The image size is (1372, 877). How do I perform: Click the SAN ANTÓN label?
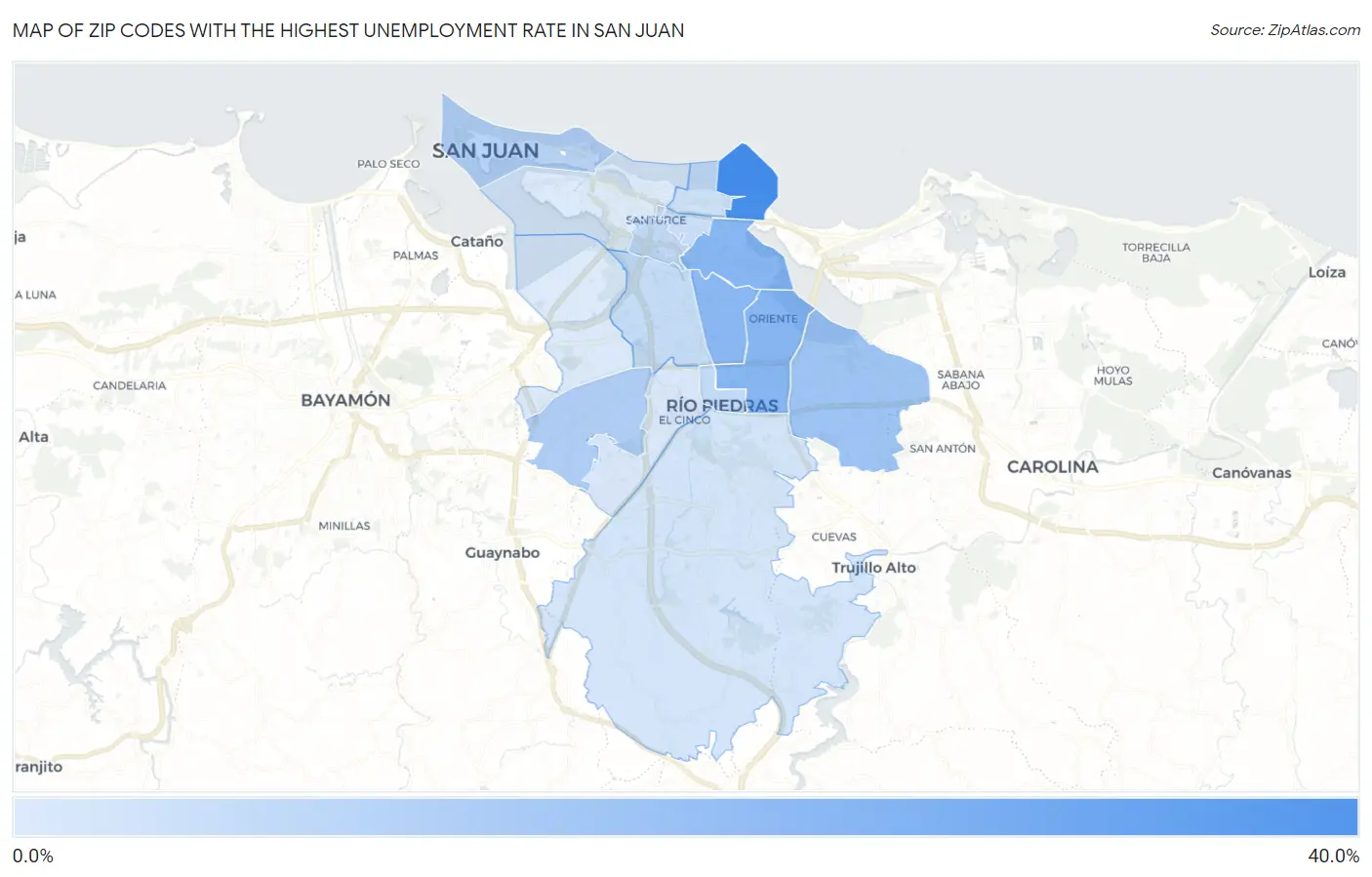(x=942, y=449)
